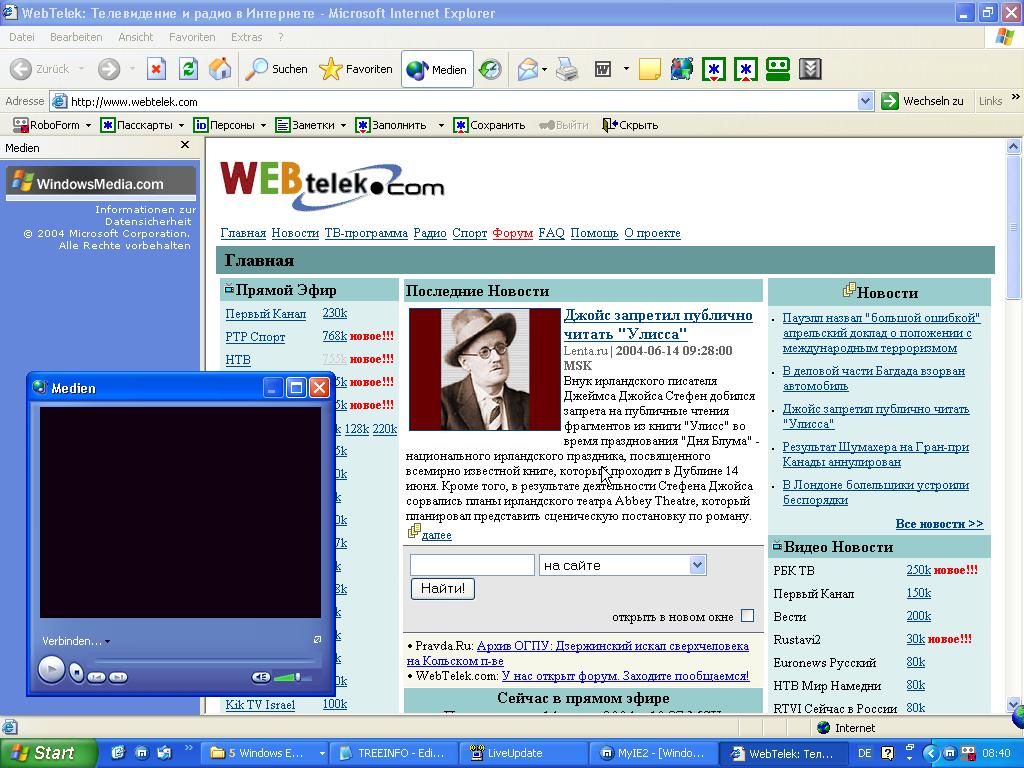The image size is (1024, 768).
Task: Click the James Joyce news photo
Action: 485,369
